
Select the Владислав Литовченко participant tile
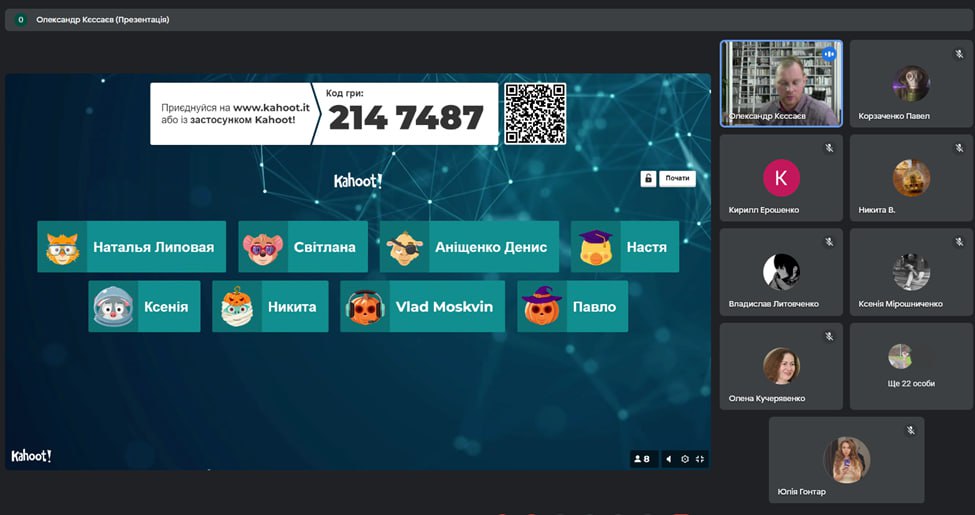click(x=782, y=272)
